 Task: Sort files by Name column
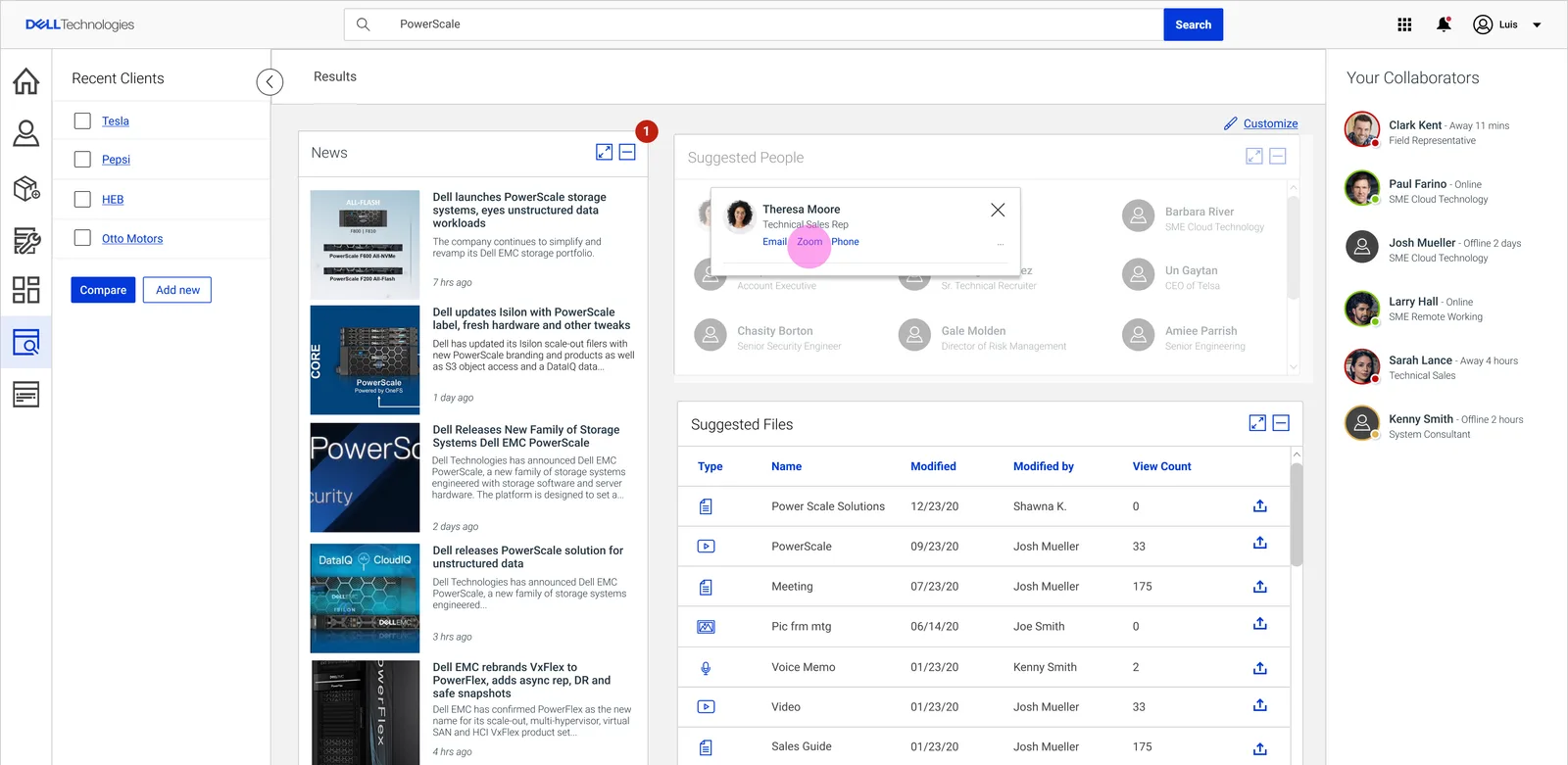(786, 466)
